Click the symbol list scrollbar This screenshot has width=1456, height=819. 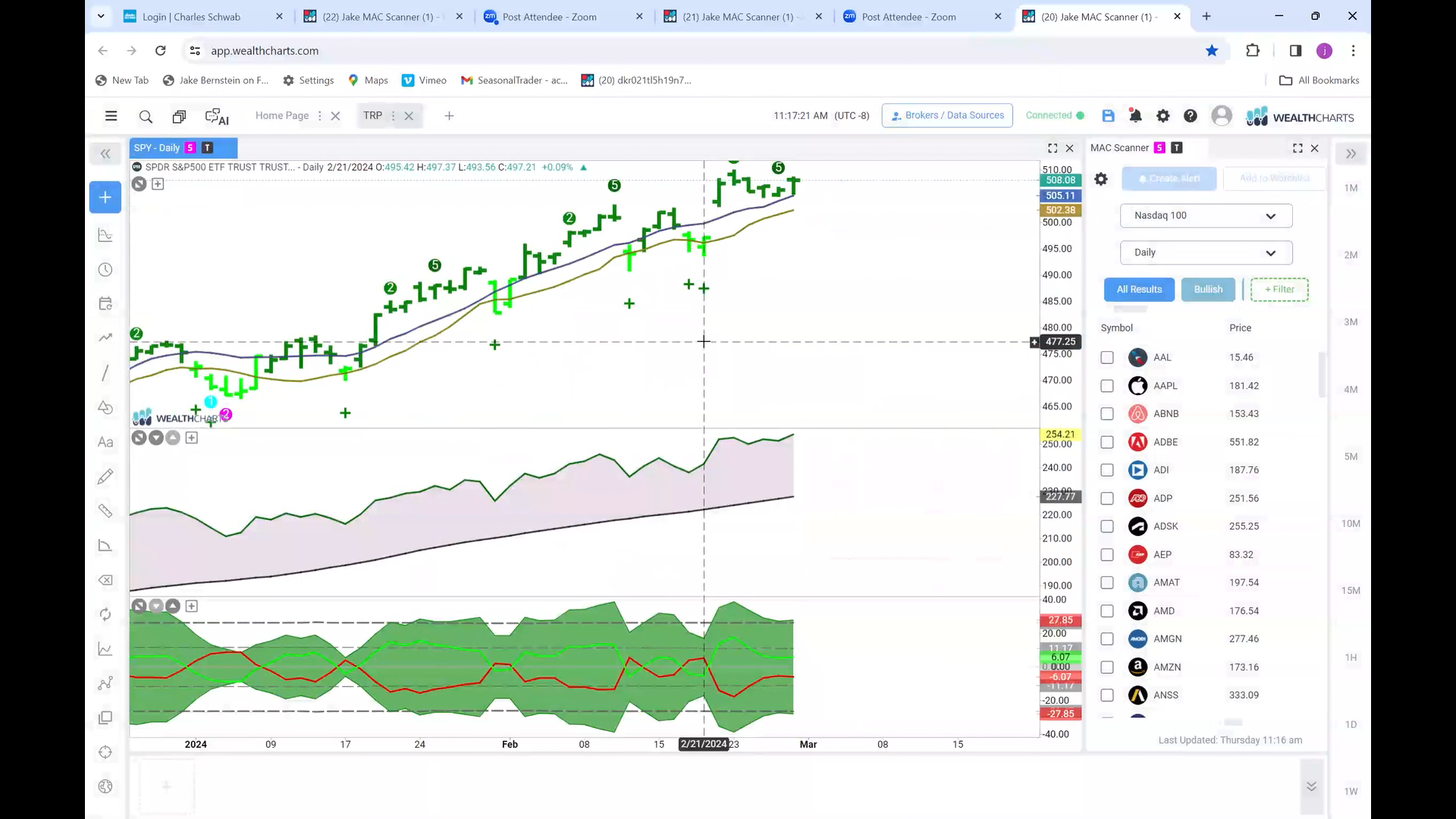1323,375
